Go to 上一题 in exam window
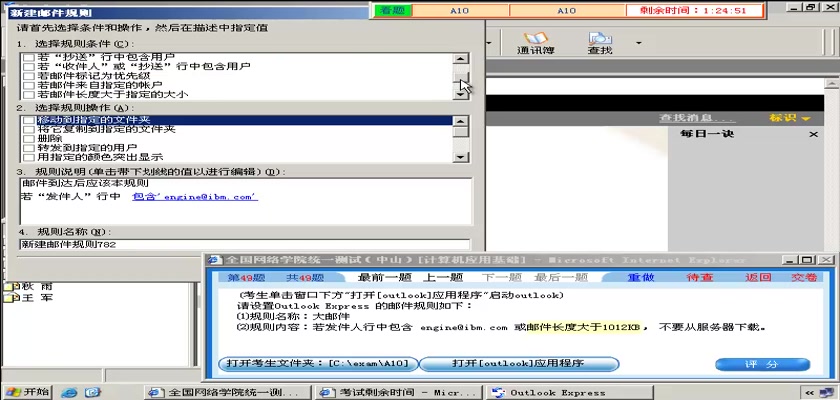Viewport: 840px width, 400px height. pyautogui.click(x=442, y=277)
